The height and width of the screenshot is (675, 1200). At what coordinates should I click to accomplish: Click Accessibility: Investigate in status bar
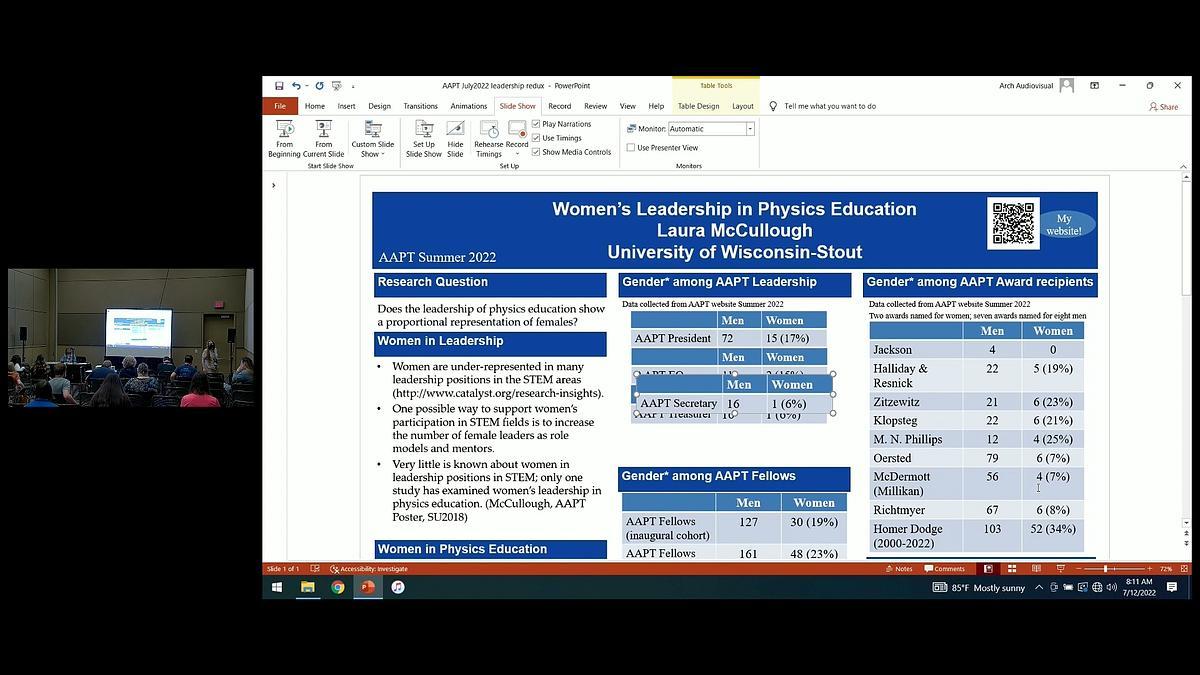tap(369, 569)
